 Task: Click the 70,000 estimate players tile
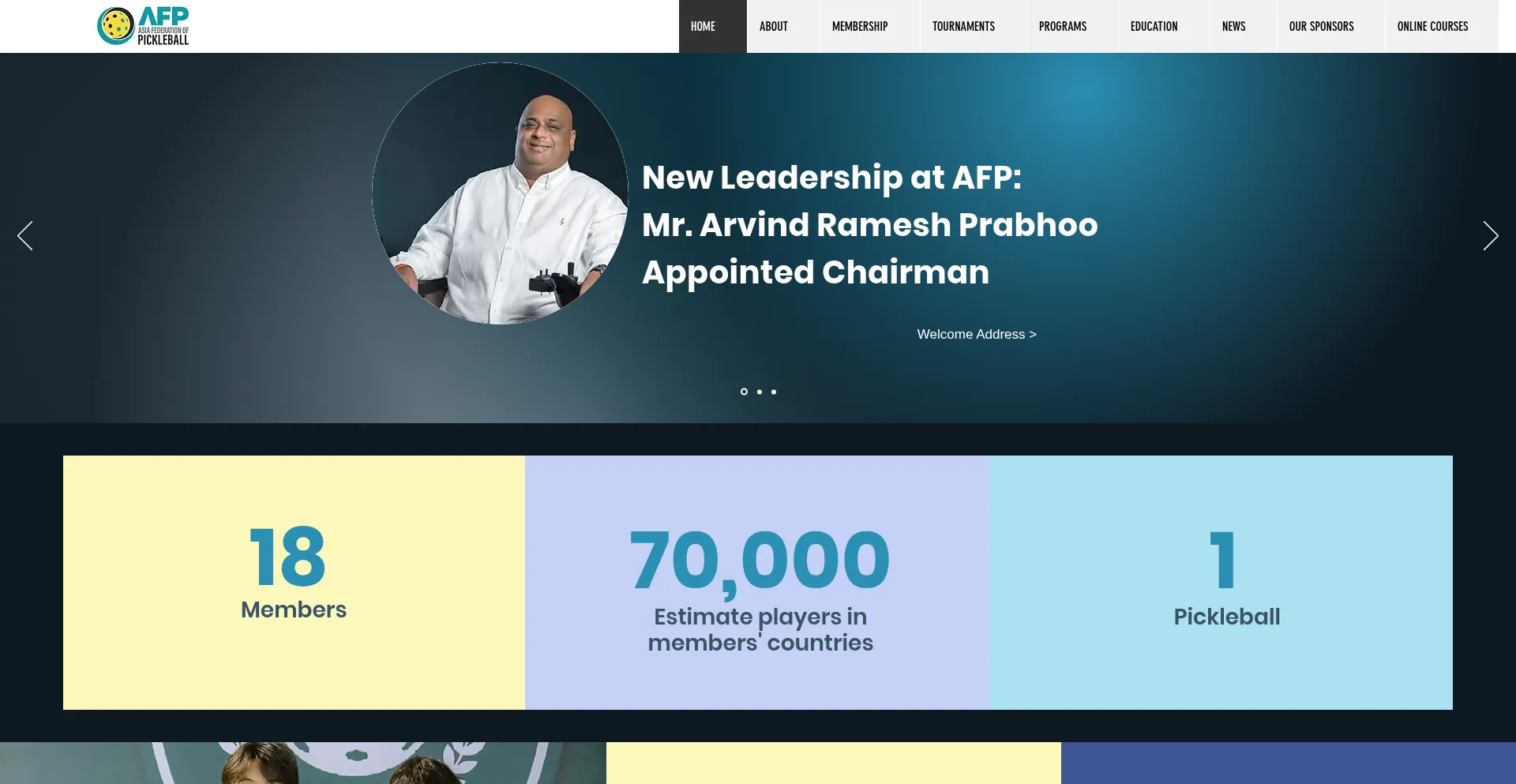[757, 583]
